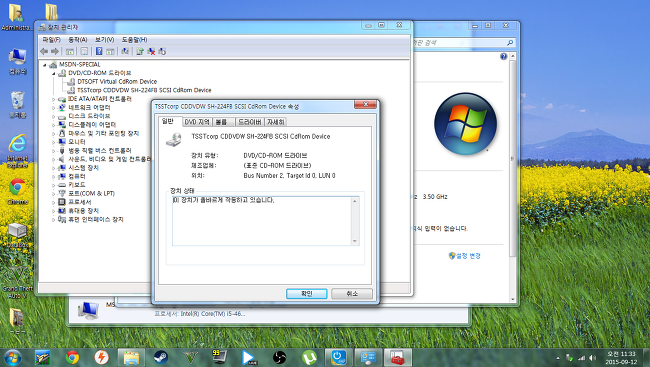Select the 휴먼 인터페이스 장치 row

95,219
